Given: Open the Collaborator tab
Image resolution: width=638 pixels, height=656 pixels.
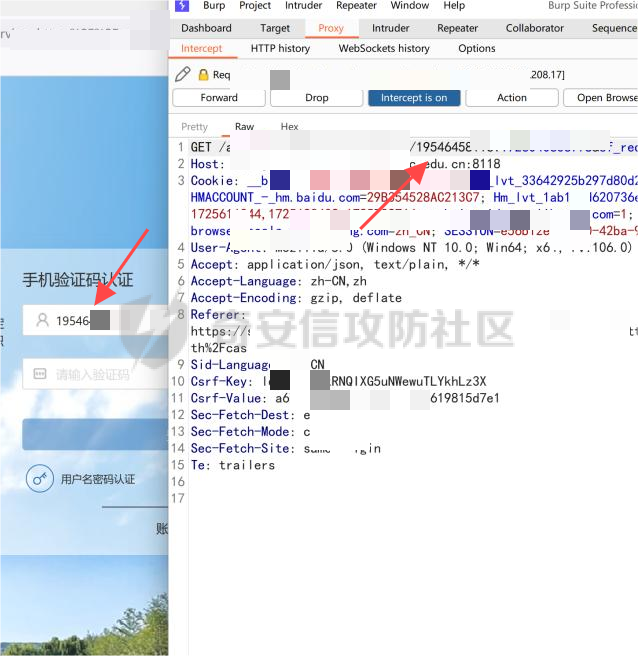Looking at the screenshot, I should pos(535,28).
